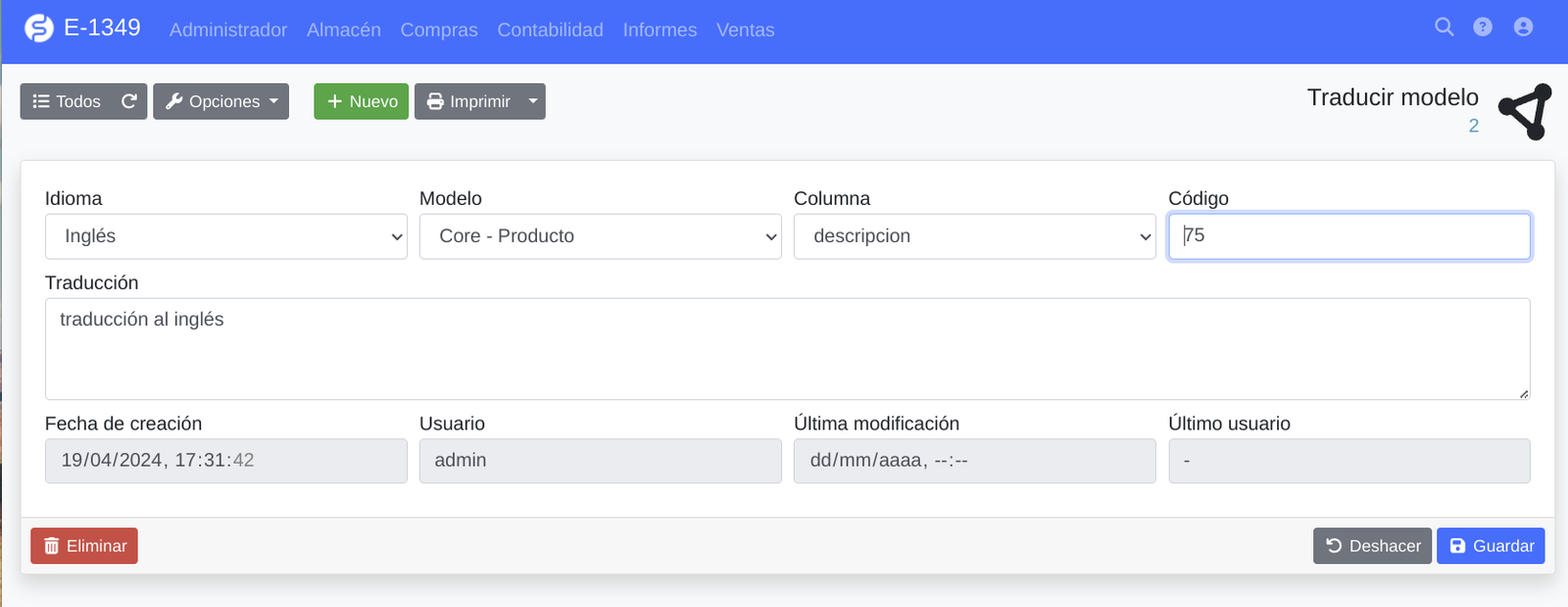Open the Contabilidad menu

tap(550, 30)
